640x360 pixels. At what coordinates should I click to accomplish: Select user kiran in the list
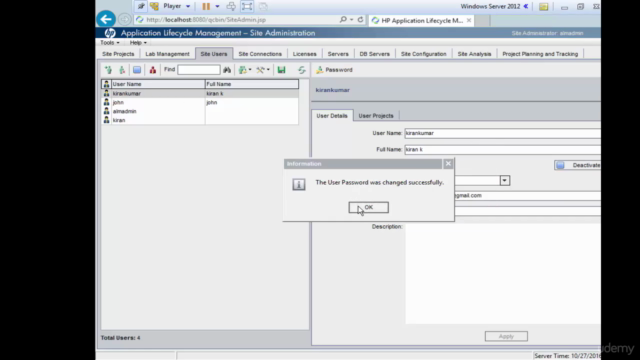point(200,120)
